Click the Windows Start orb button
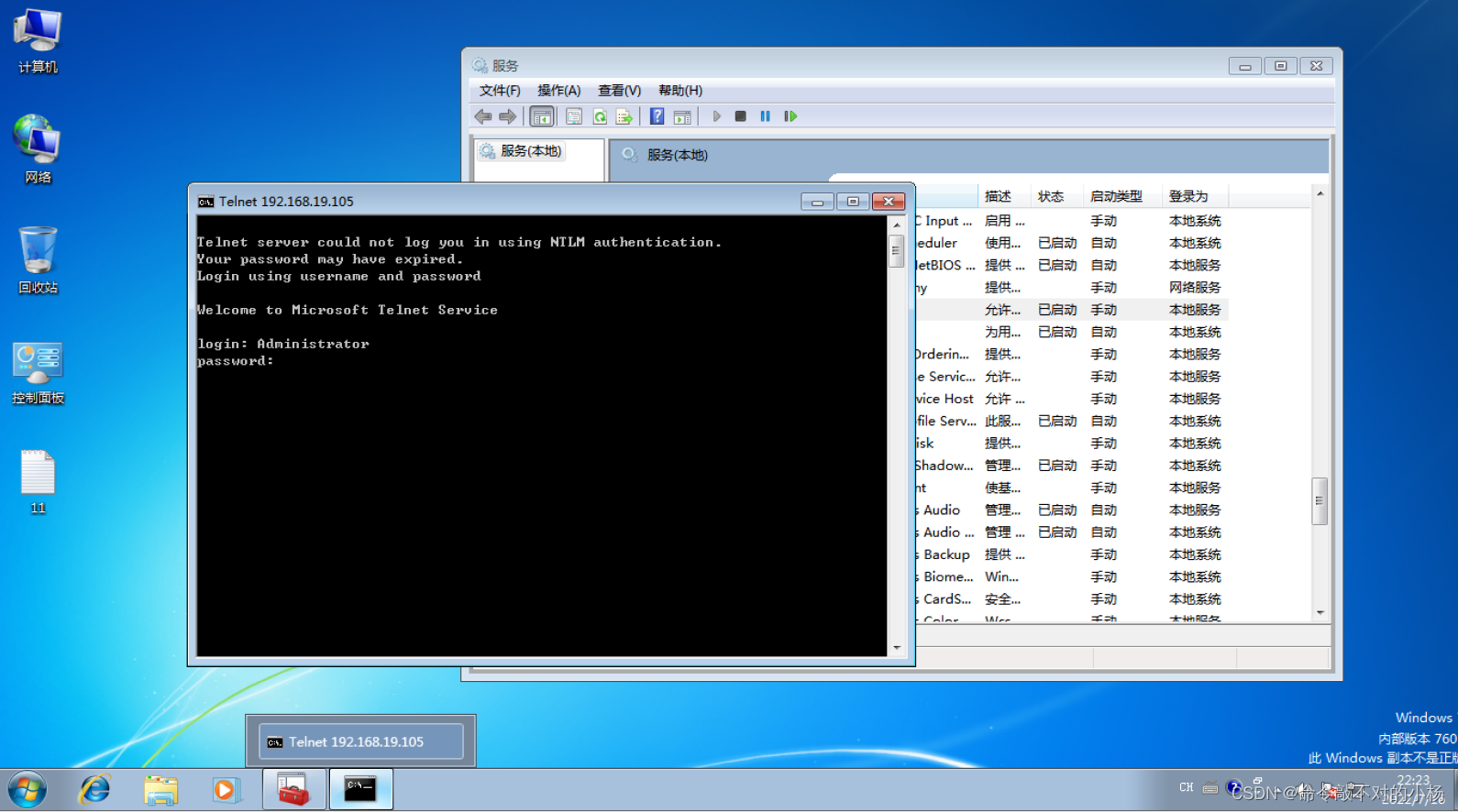 (27, 789)
